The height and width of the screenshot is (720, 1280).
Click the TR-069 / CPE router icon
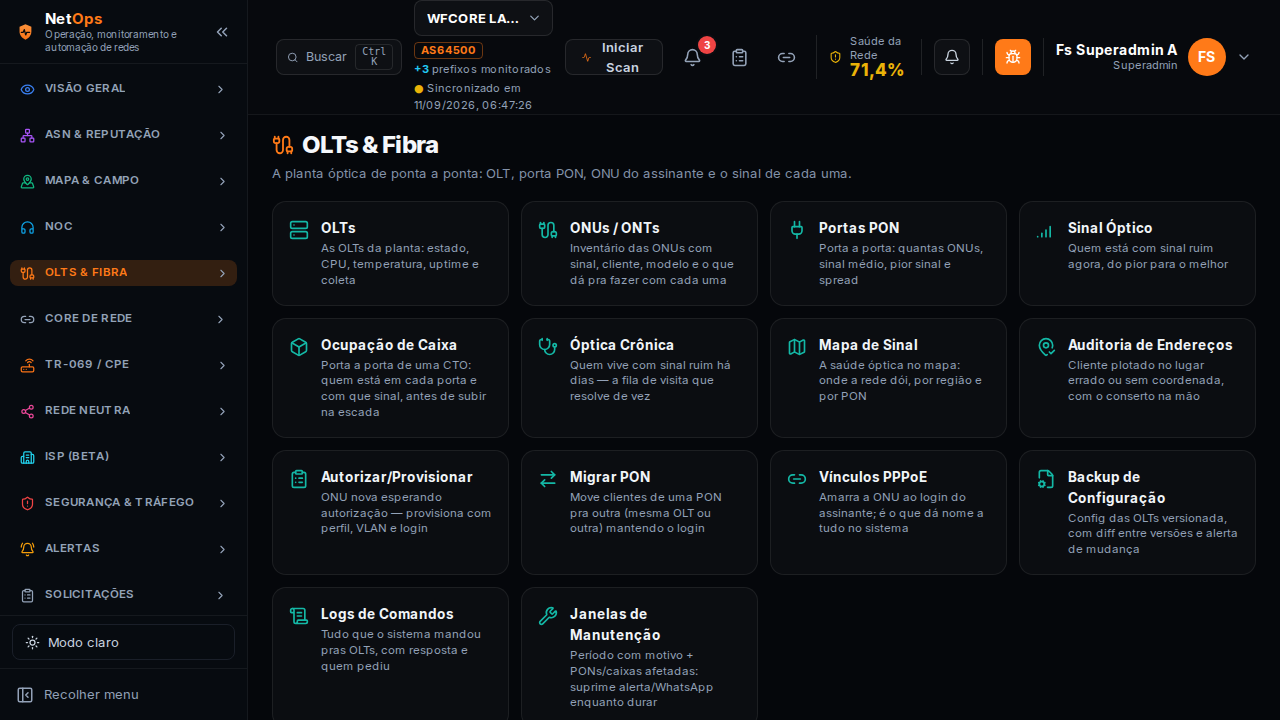(x=28, y=365)
